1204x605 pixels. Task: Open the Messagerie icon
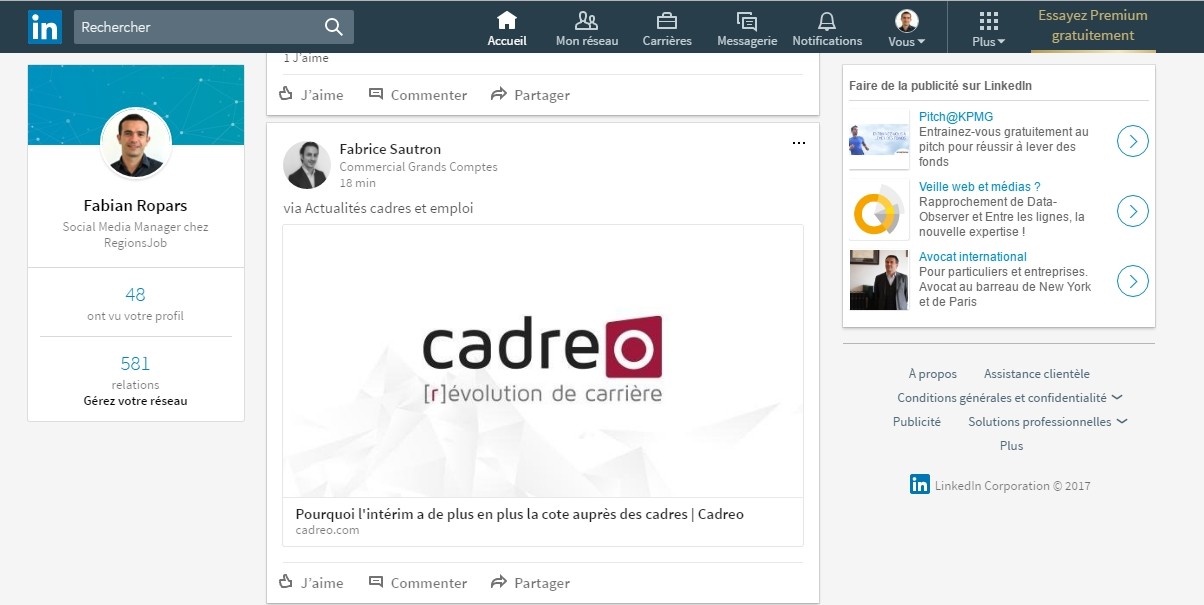746,20
